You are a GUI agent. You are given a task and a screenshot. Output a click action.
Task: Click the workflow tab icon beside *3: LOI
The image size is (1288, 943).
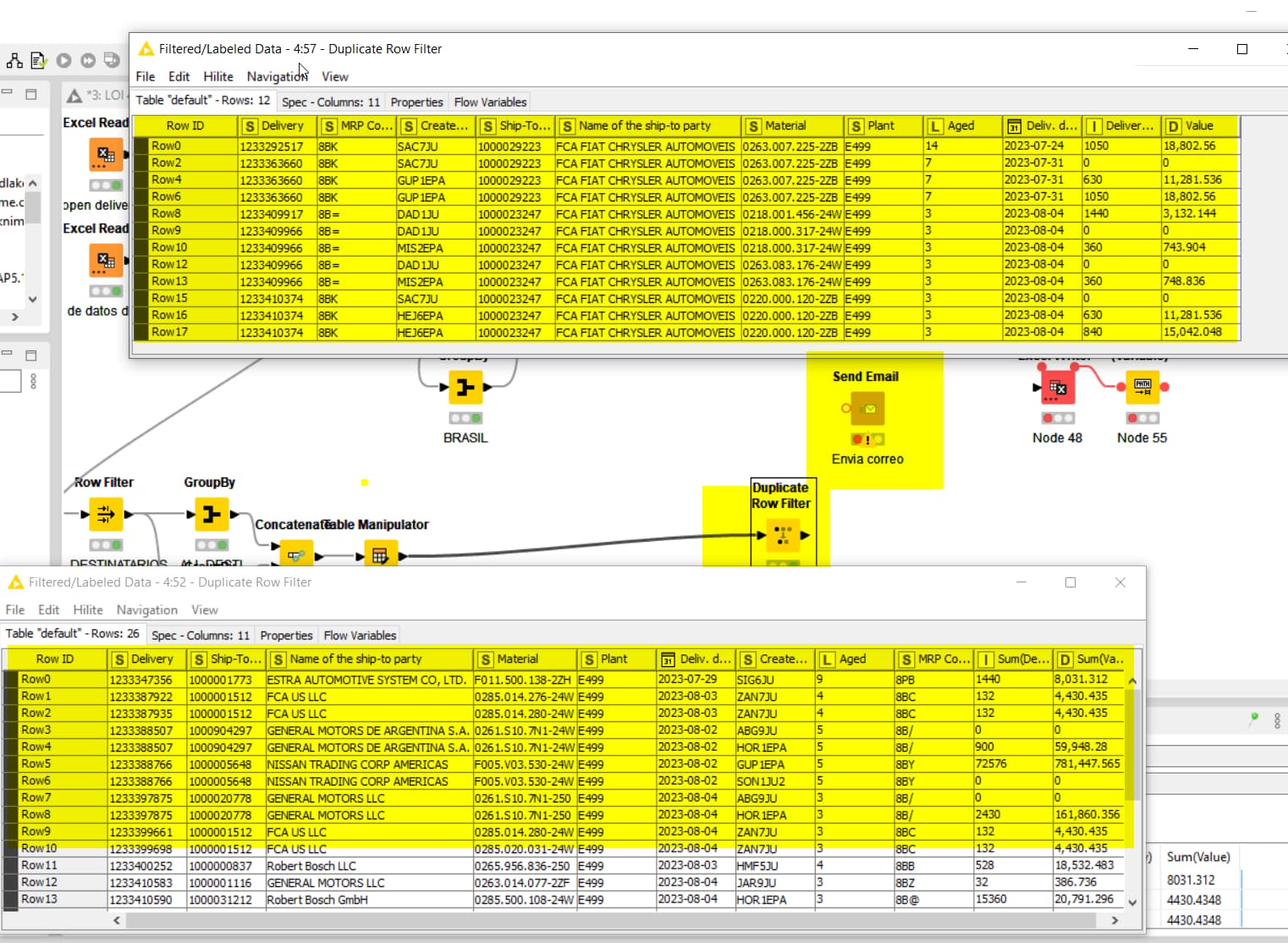[74, 96]
